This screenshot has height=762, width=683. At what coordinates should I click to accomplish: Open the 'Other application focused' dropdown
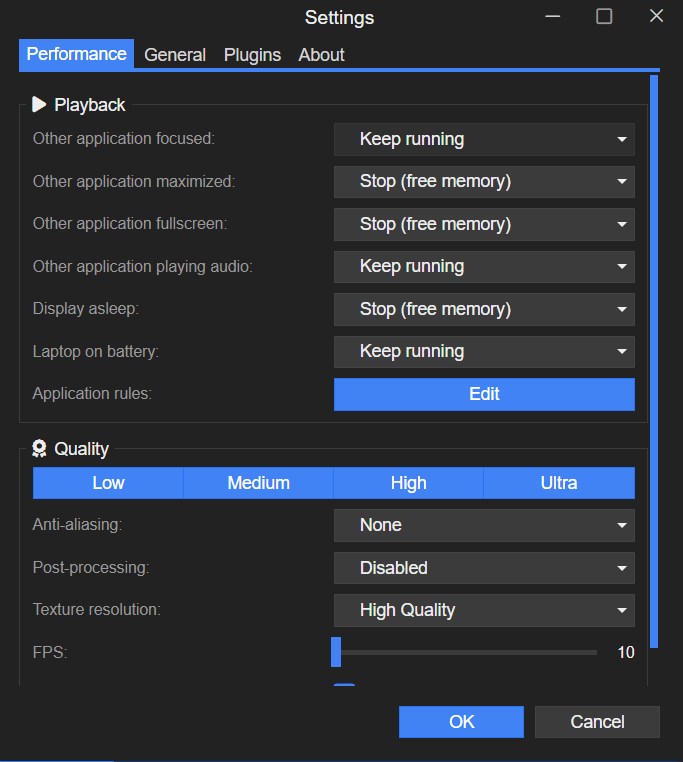point(484,139)
